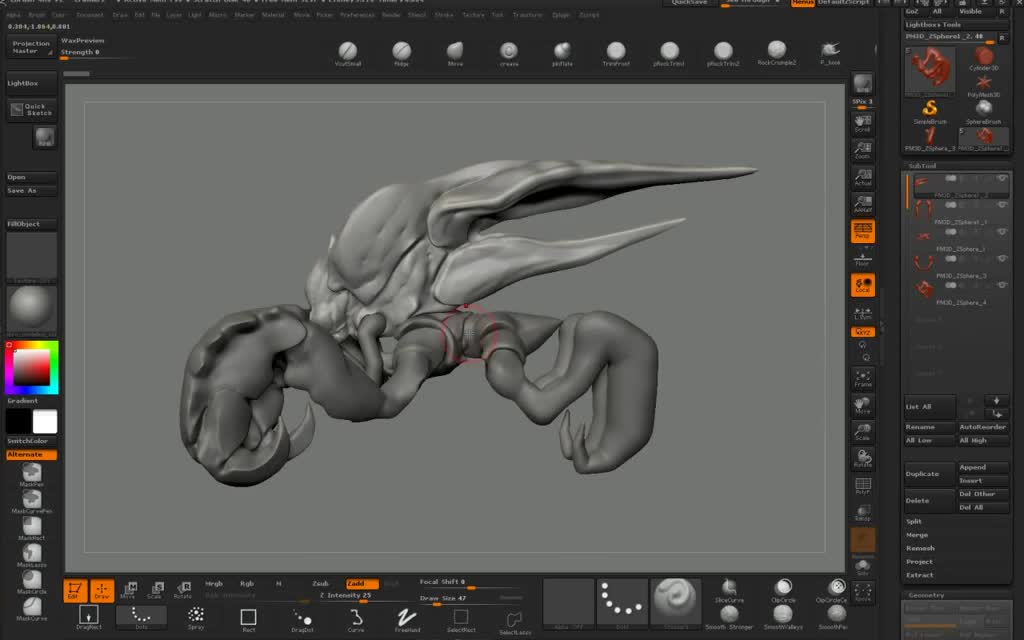Pick the SelectLasso tool
The width and height of the screenshot is (1024, 640).
[x=515, y=622]
